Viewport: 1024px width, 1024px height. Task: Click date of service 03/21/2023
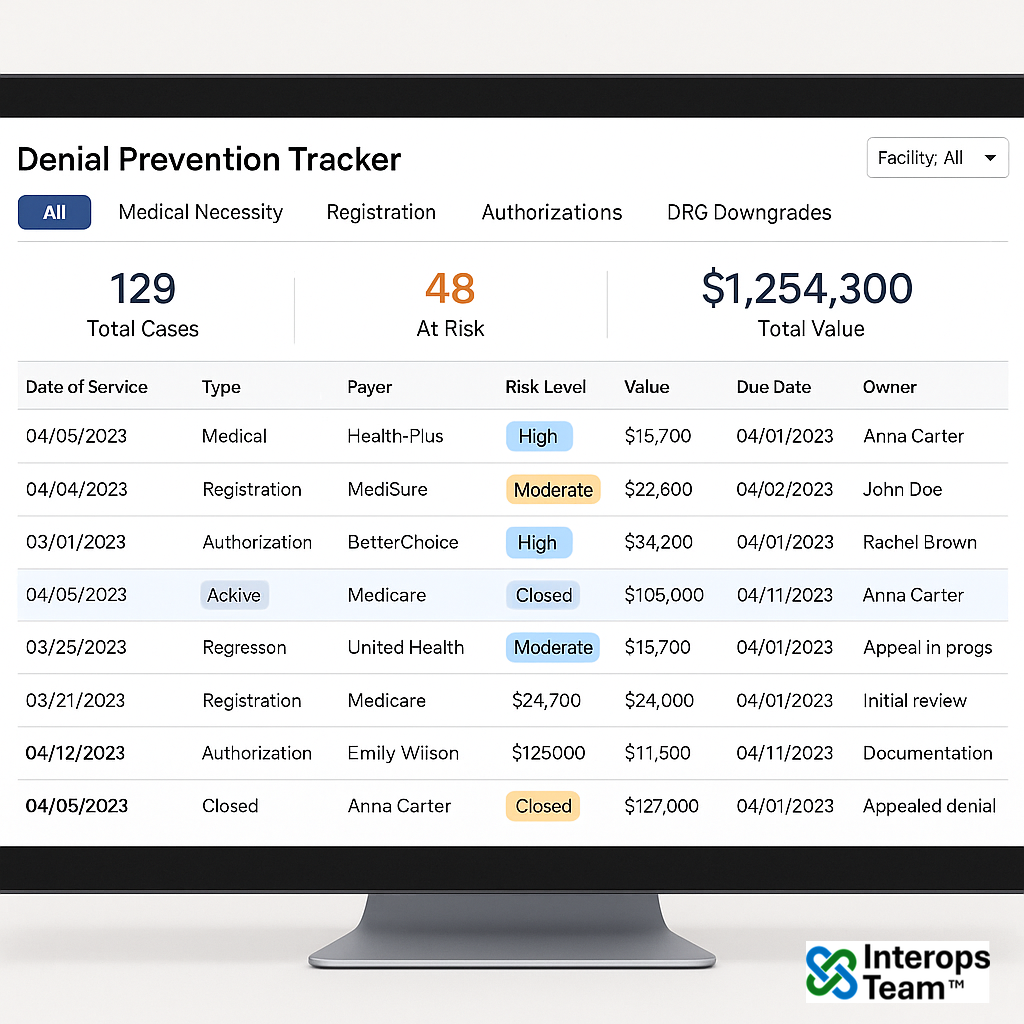[75, 700]
